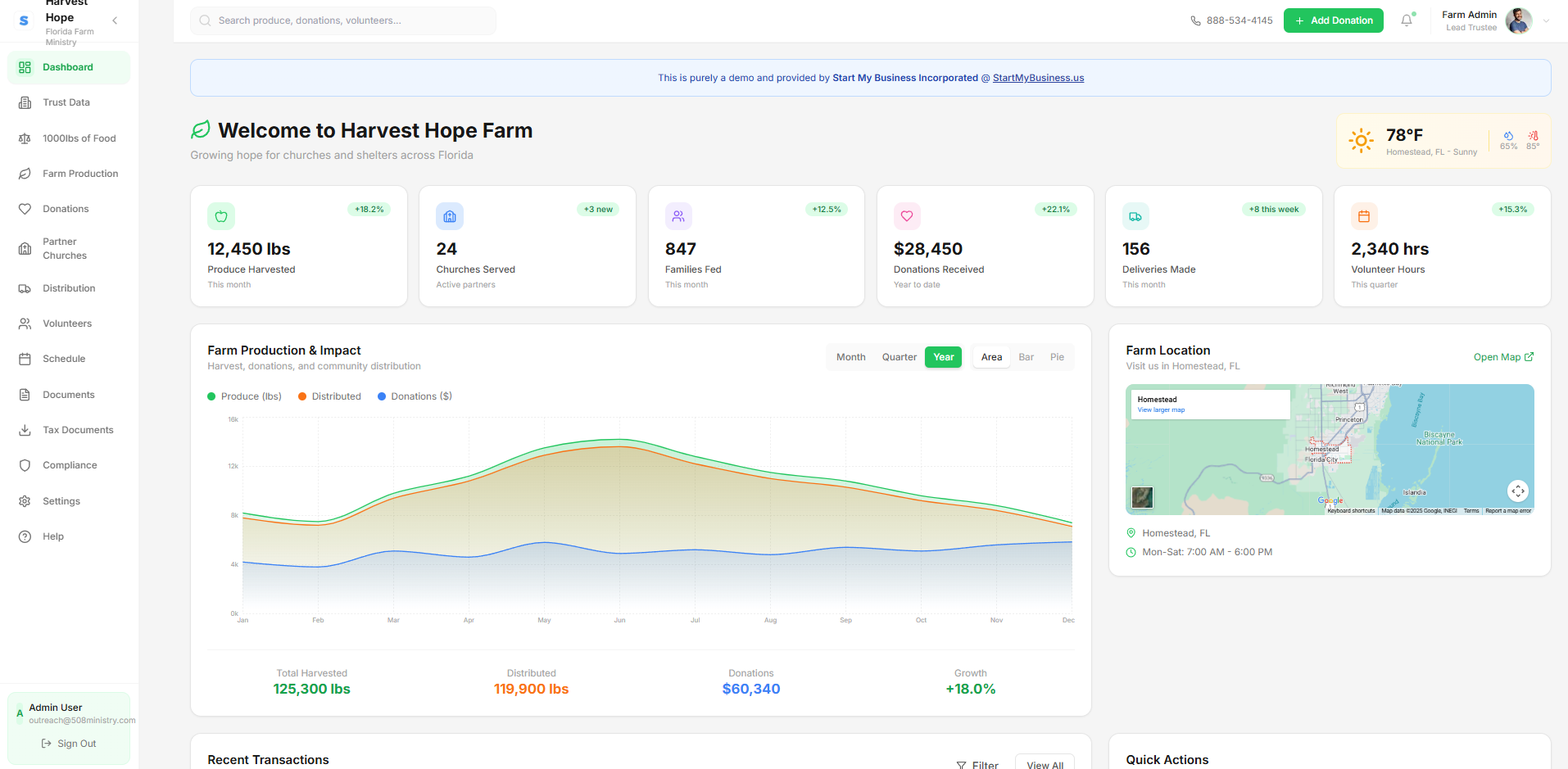Click the Open Map link
The image size is (1568, 769).
tap(1503, 357)
